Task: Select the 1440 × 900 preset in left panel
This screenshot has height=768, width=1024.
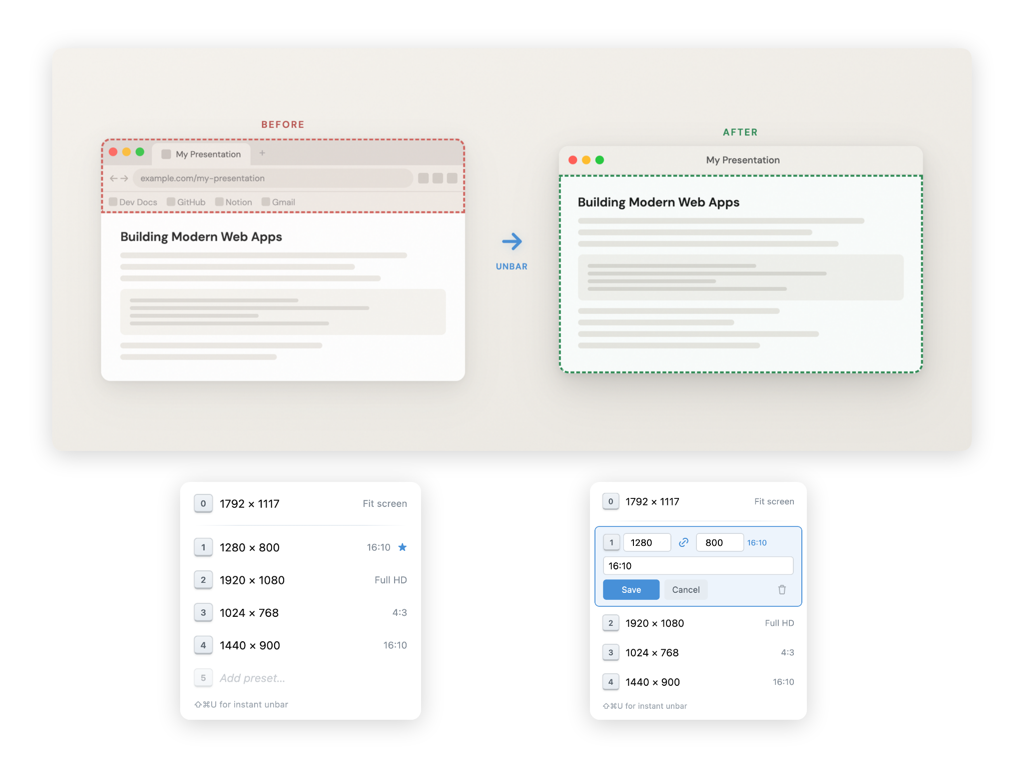Action: pos(300,645)
